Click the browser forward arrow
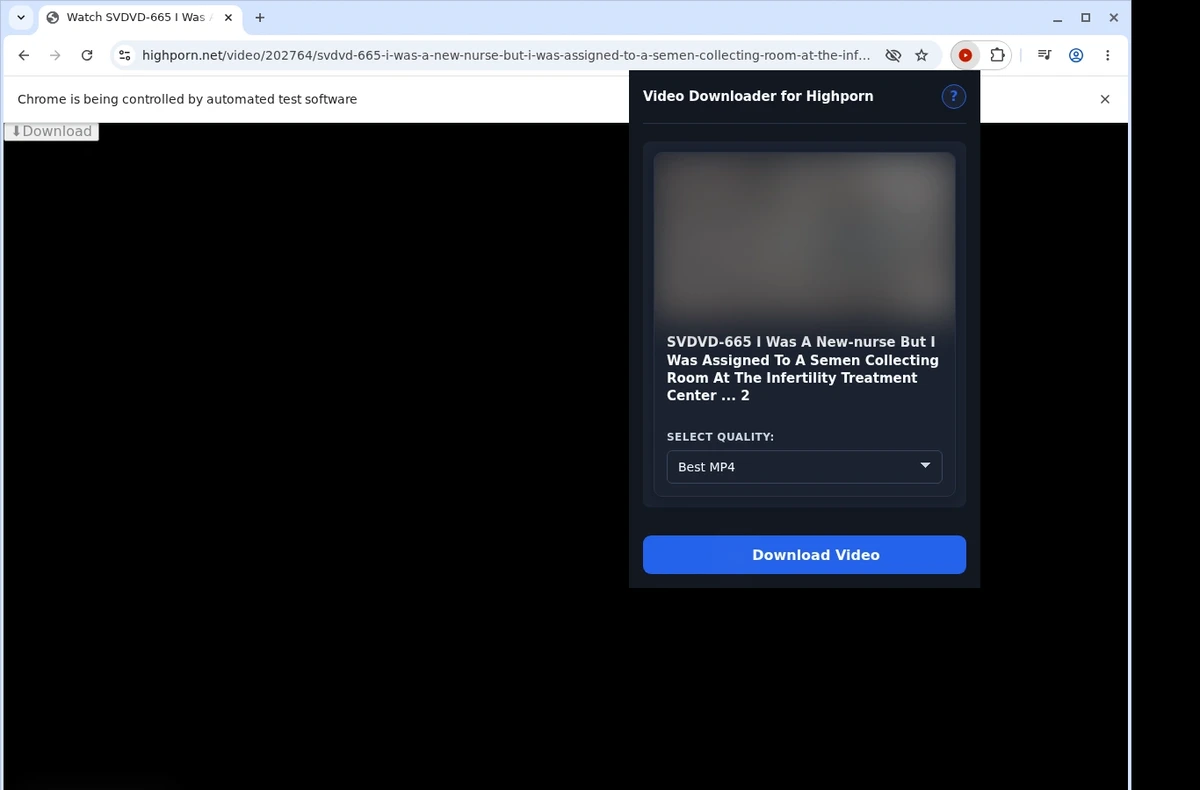The width and height of the screenshot is (1200, 790). [55, 56]
